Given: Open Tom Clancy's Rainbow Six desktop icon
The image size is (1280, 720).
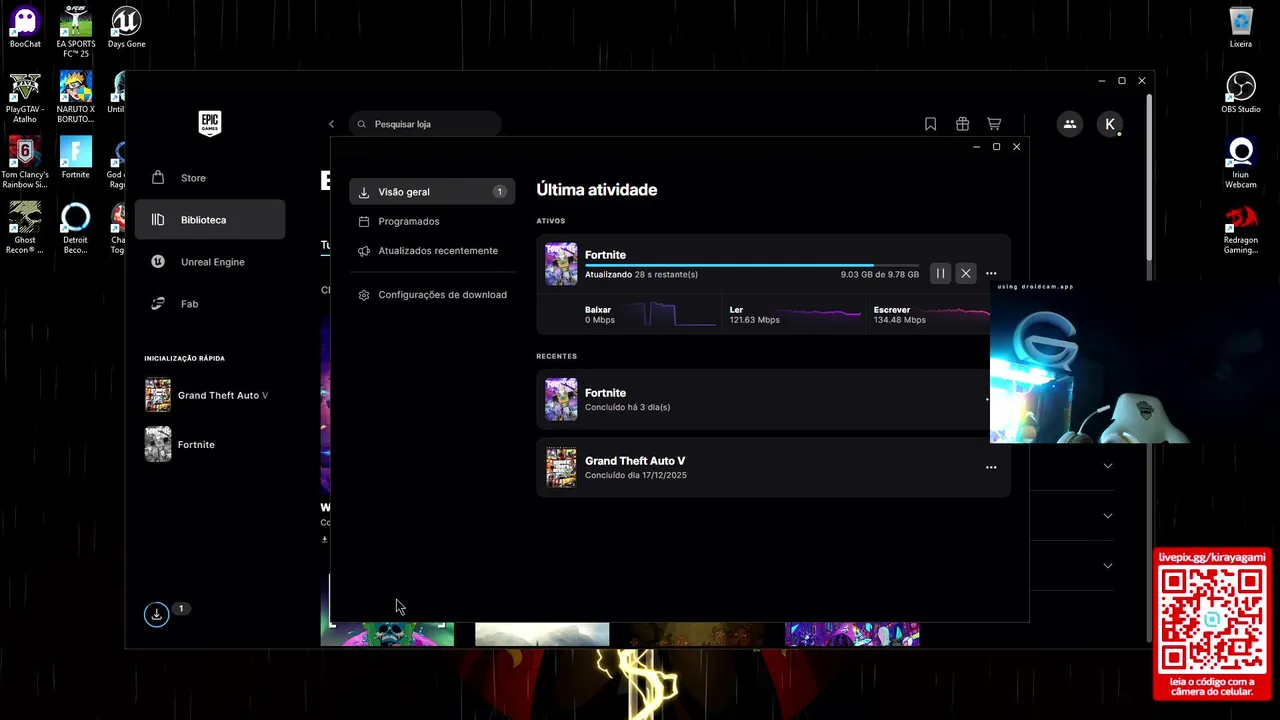Looking at the screenshot, I should [x=25, y=162].
